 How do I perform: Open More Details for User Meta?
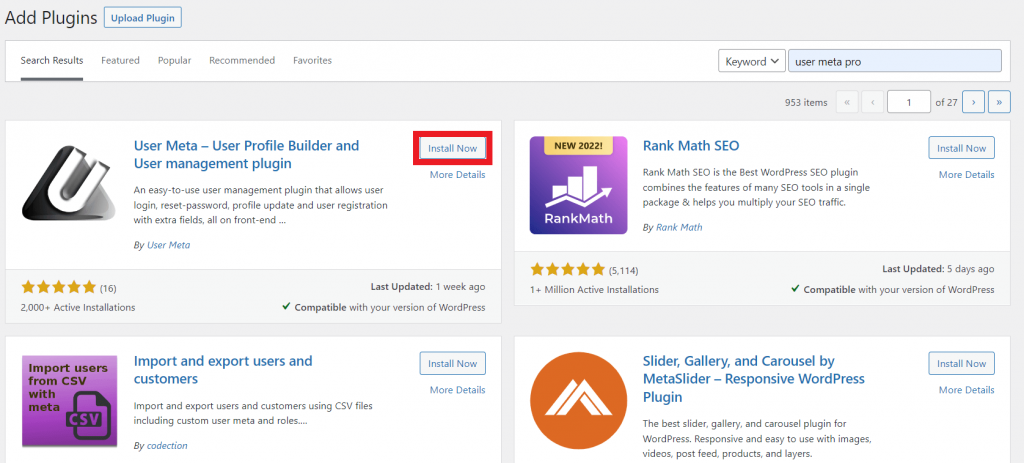457,174
